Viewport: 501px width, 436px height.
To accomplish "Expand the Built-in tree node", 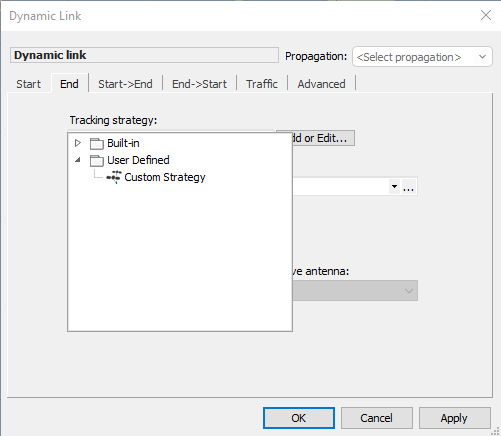I will 78,143.
